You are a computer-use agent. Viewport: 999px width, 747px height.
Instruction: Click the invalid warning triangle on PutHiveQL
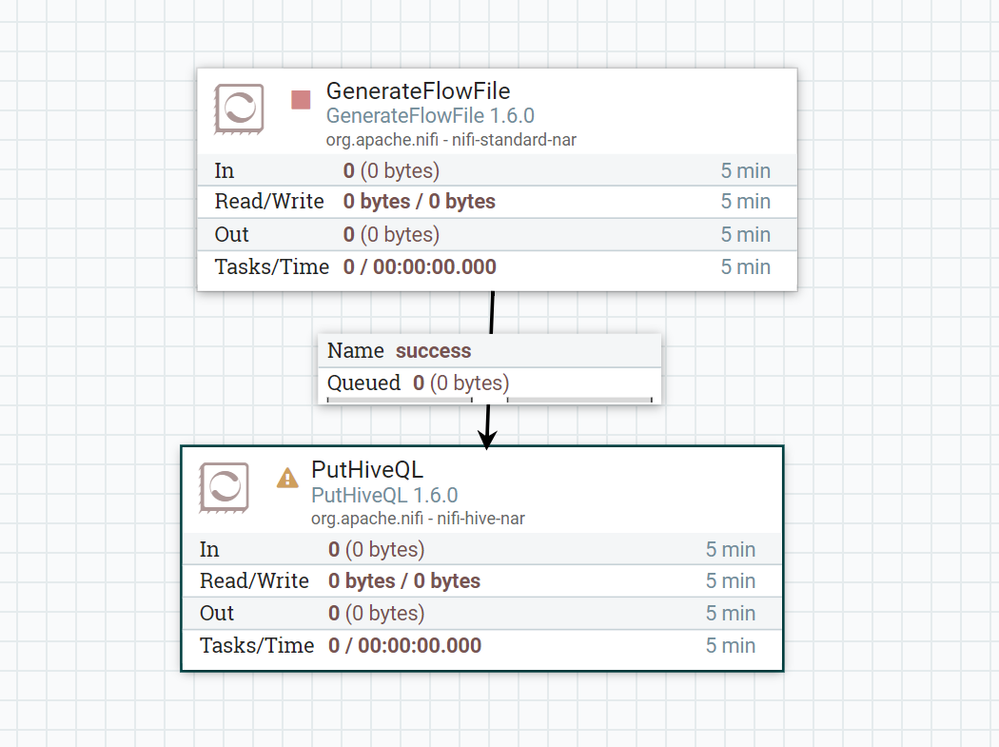[287, 479]
